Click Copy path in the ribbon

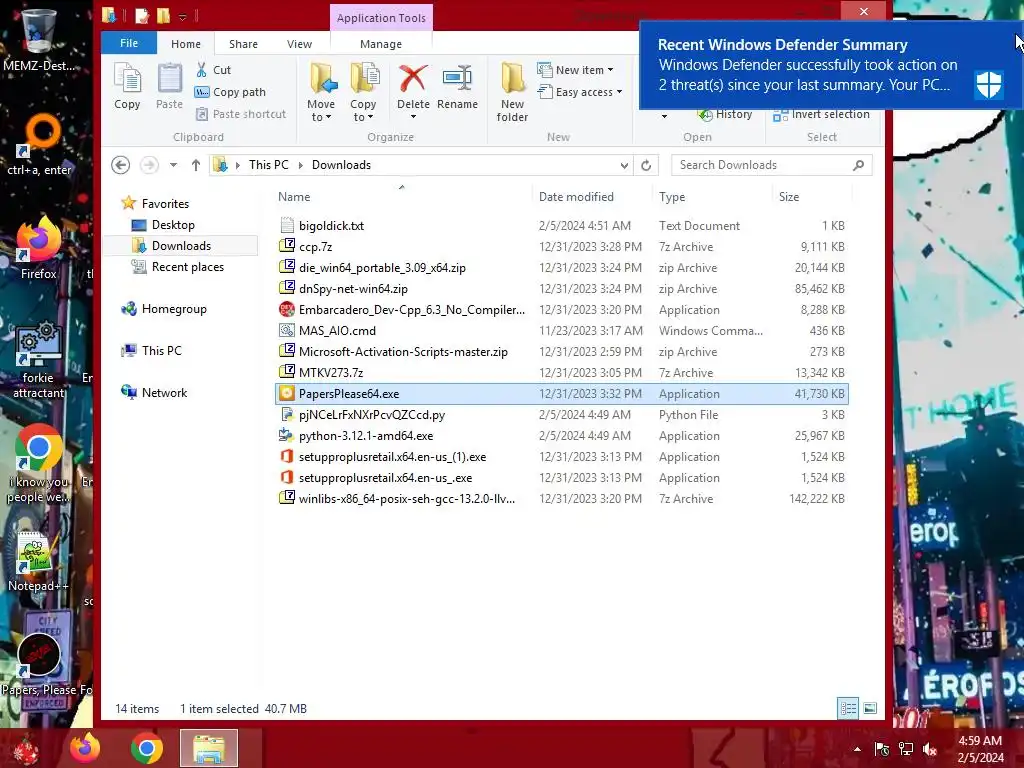pyautogui.click(x=231, y=92)
